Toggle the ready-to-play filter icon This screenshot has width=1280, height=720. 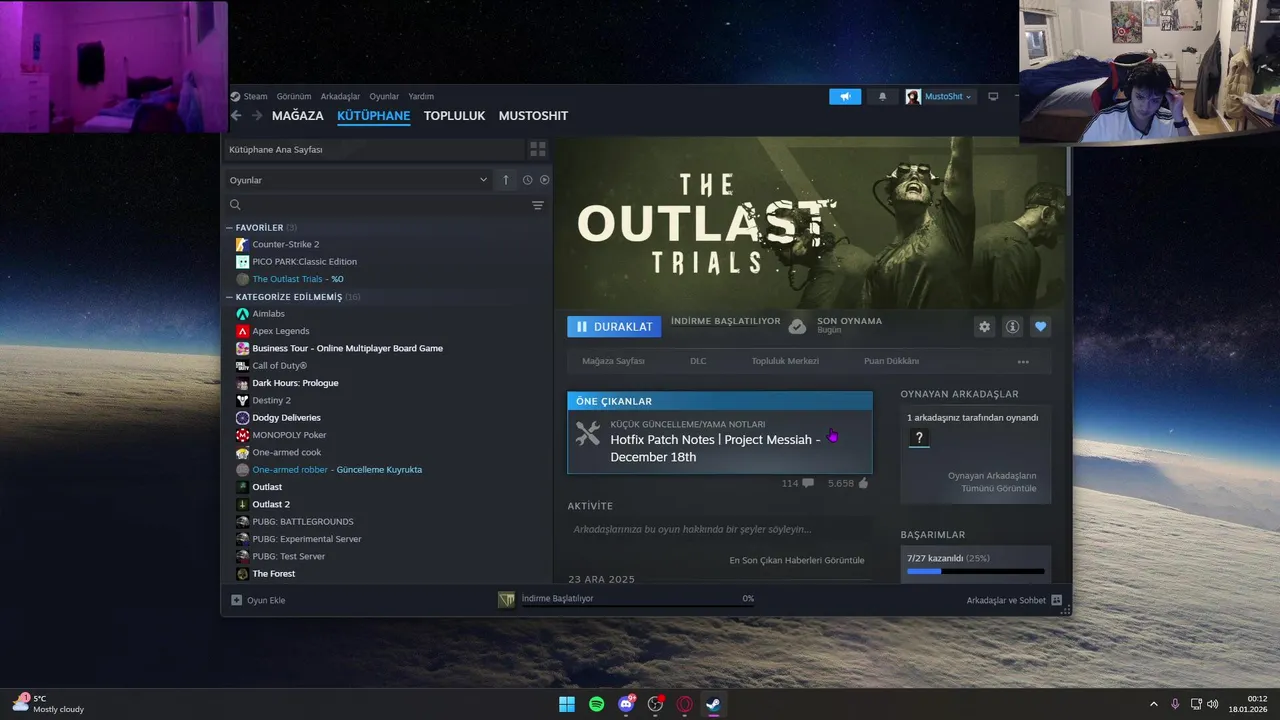[545, 180]
